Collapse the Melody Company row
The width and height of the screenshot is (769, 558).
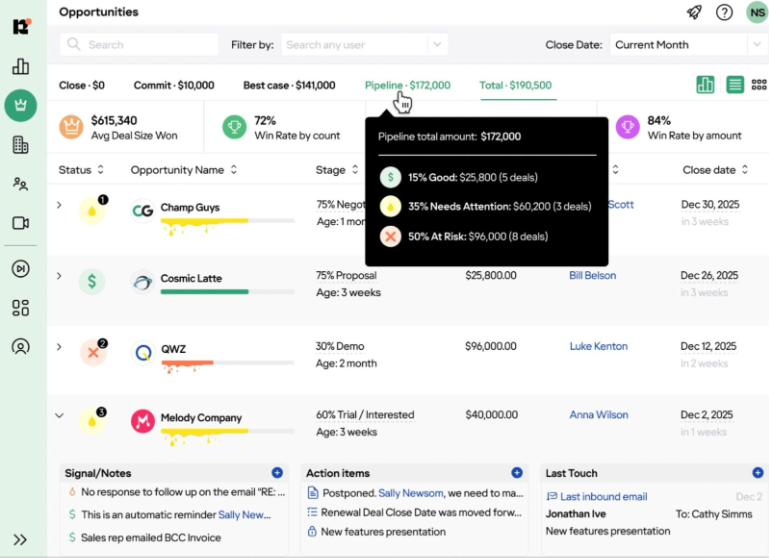[x=59, y=415]
